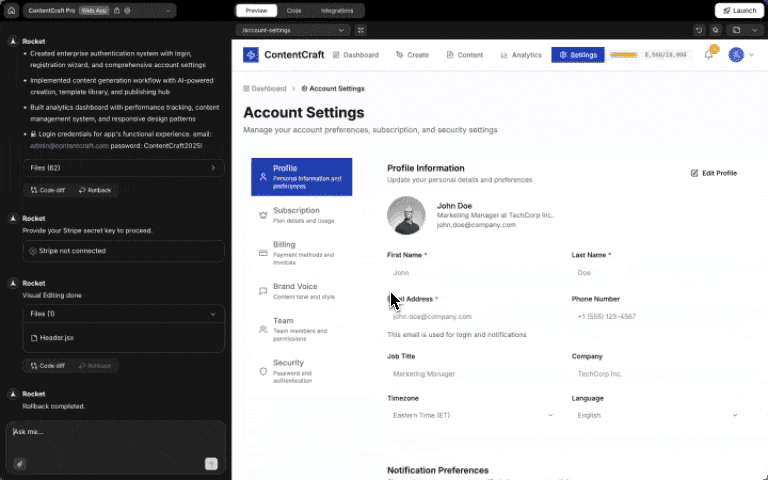Click John Doe's profile photo
Image resolution: width=768 pixels, height=480 pixels.
click(x=406, y=216)
